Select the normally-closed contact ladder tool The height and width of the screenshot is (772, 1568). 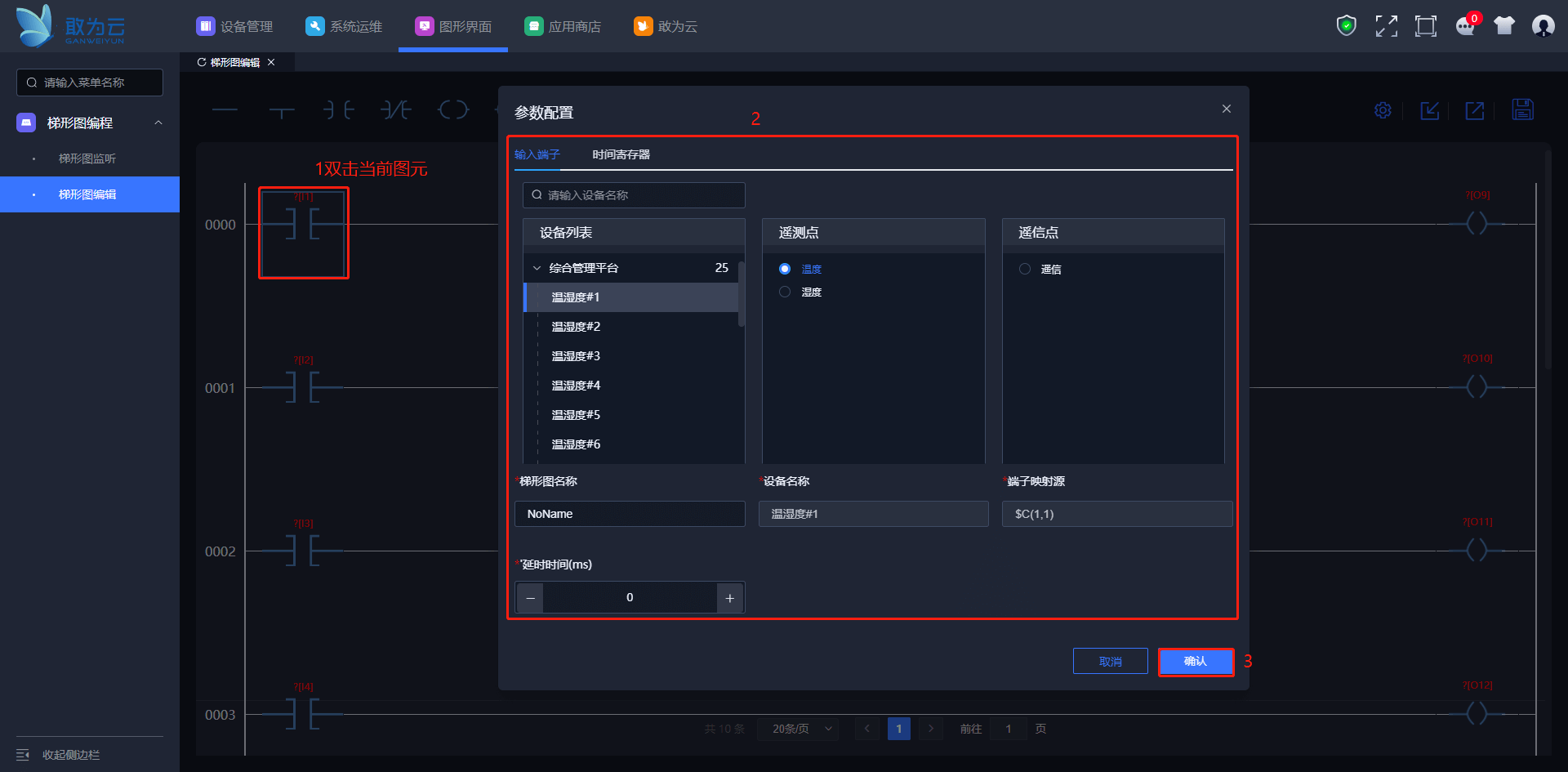[396, 110]
